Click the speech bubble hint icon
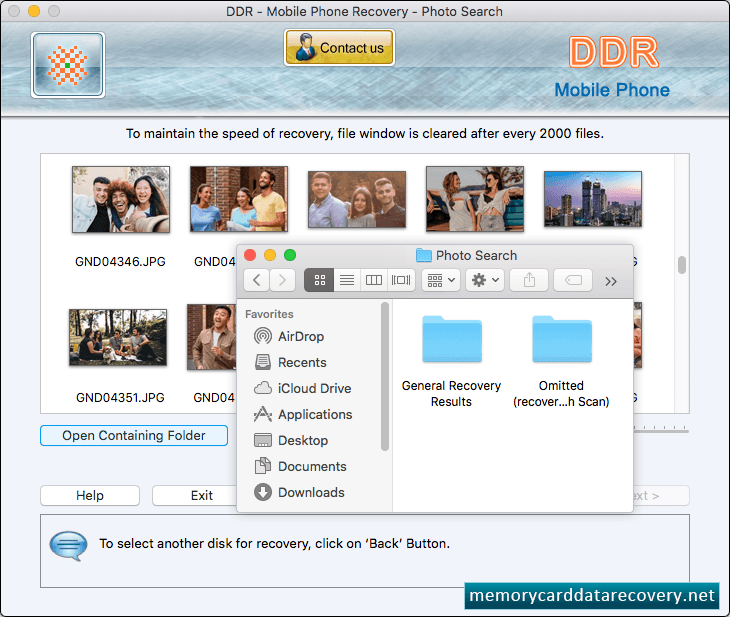Screen dimensions: 730x617 (68, 545)
